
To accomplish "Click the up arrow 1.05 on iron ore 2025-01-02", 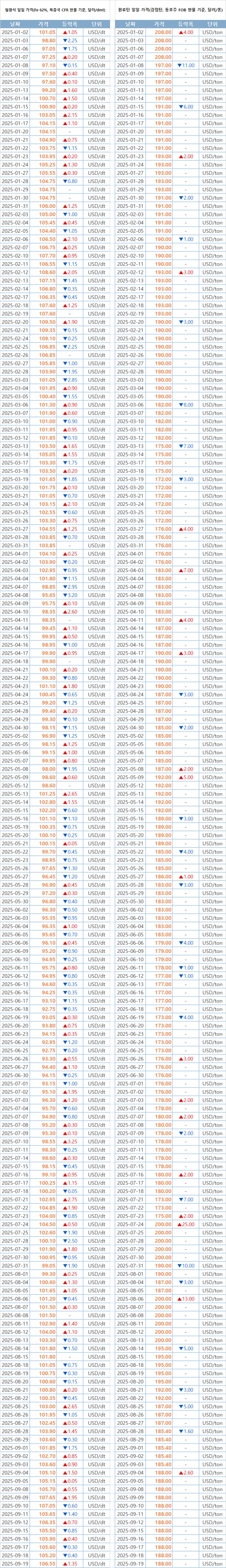I will point(69,32).
